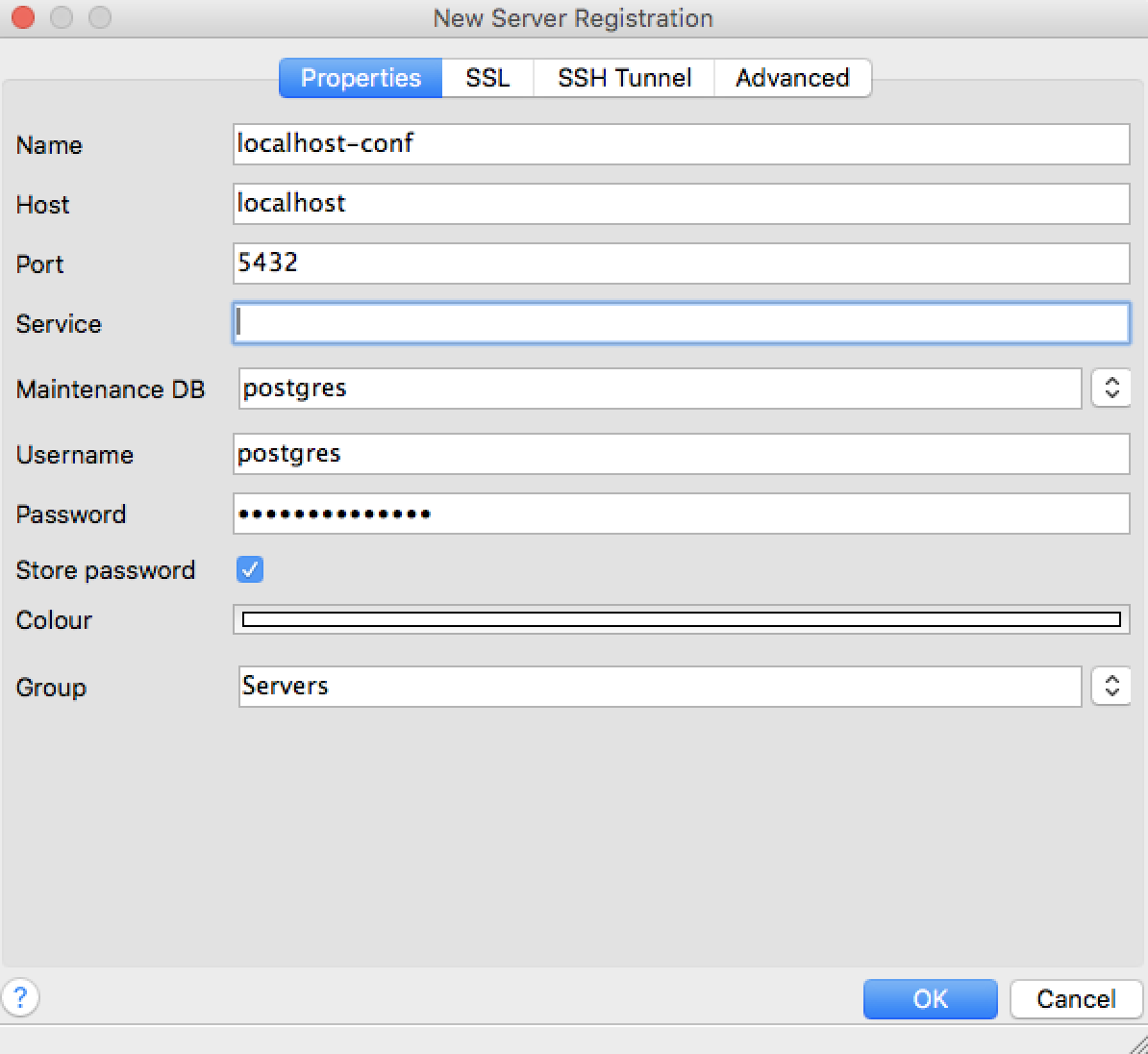Open the SSH Tunnel tab

click(624, 78)
